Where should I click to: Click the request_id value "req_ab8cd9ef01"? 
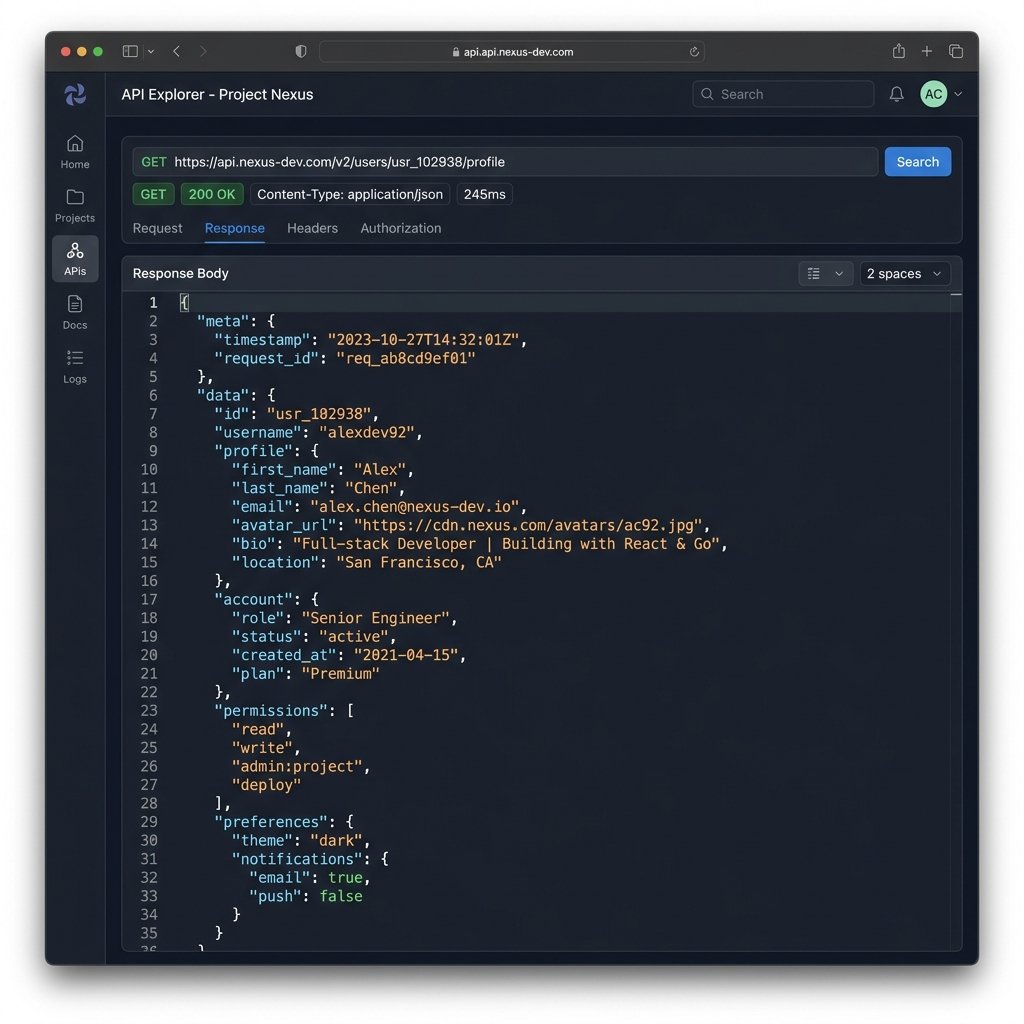(x=406, y=359)
